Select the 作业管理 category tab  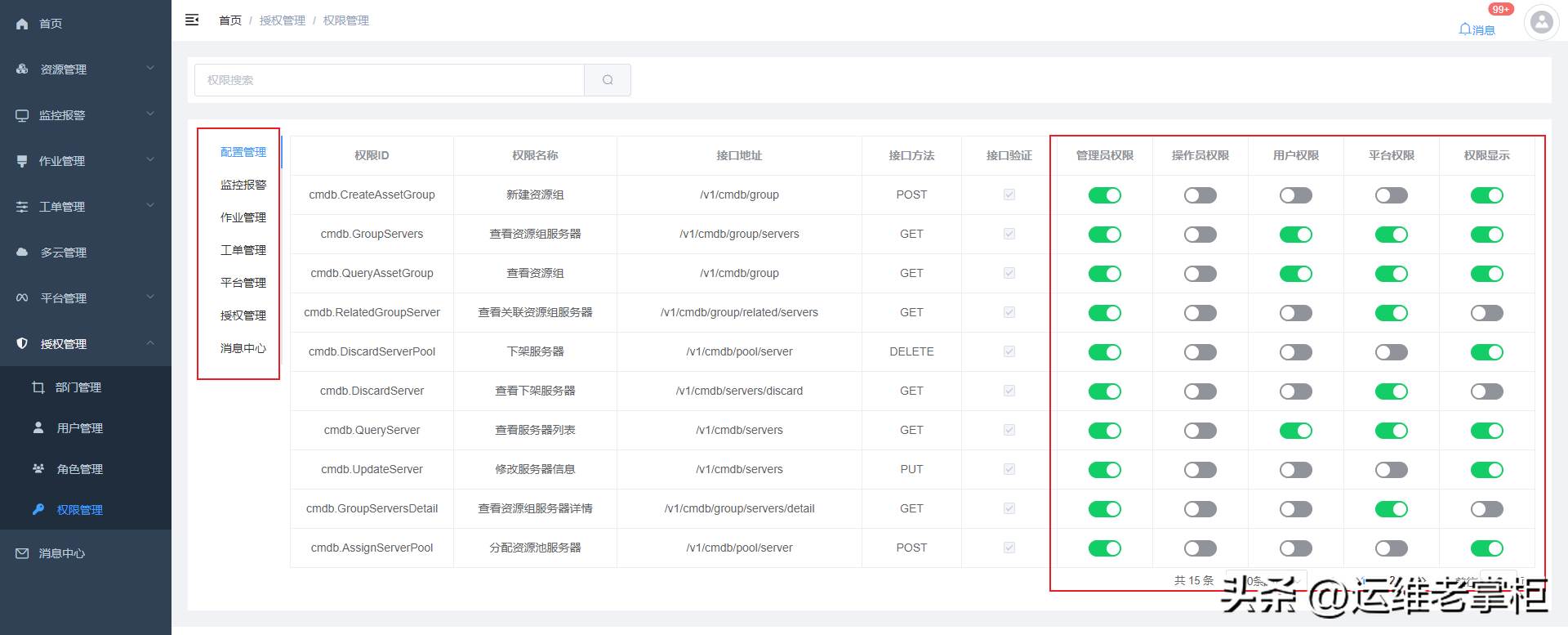[x=243, y=217]
